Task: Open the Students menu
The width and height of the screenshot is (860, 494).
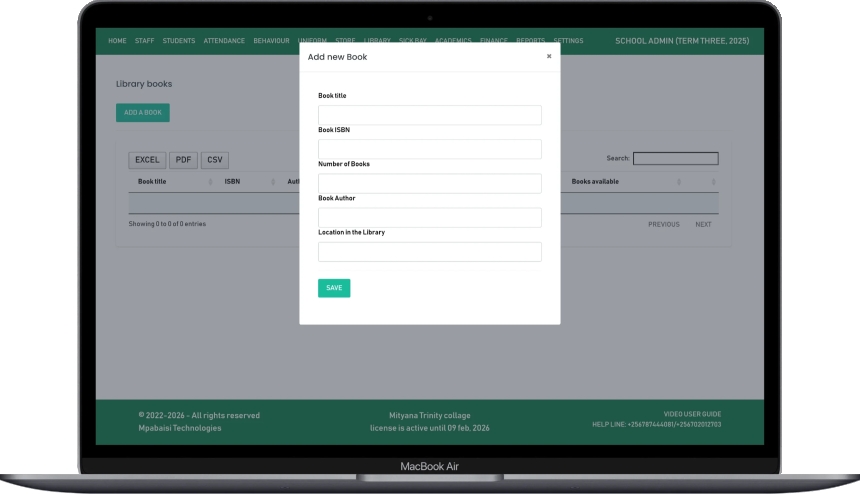Action: coord(179,41)
